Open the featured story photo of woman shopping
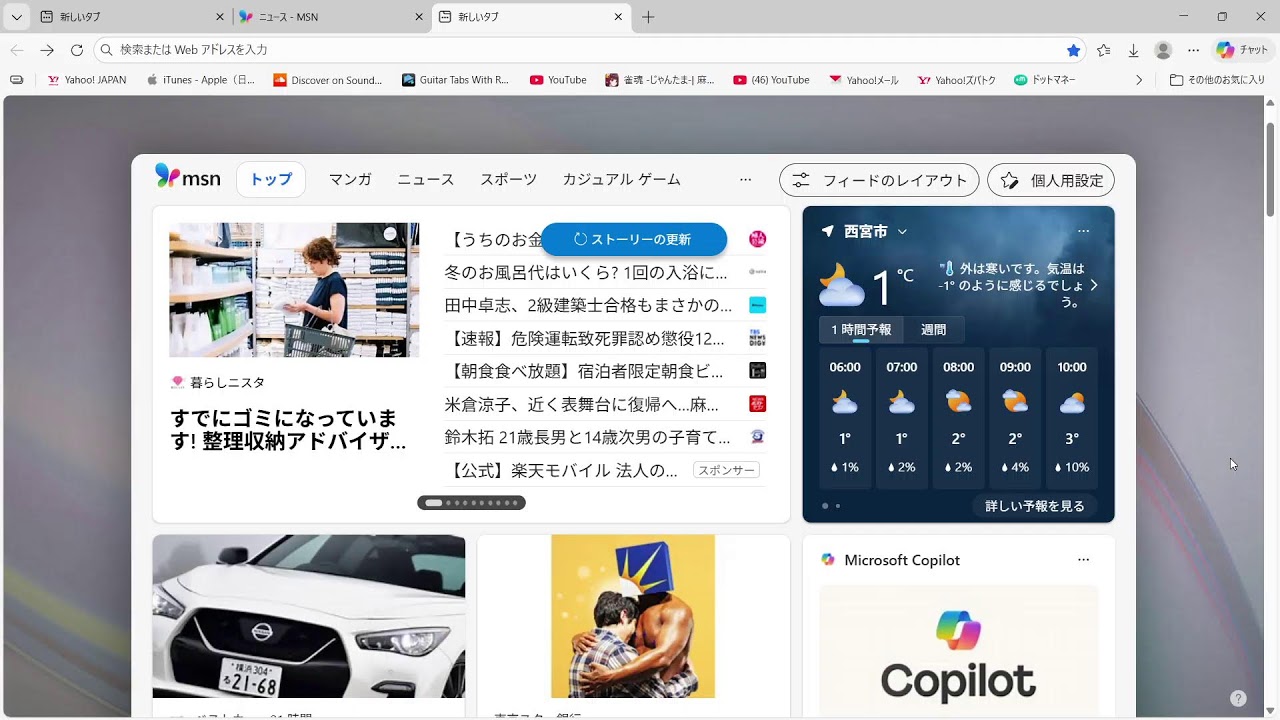1280x720 pixels. (x=294, y=290)
